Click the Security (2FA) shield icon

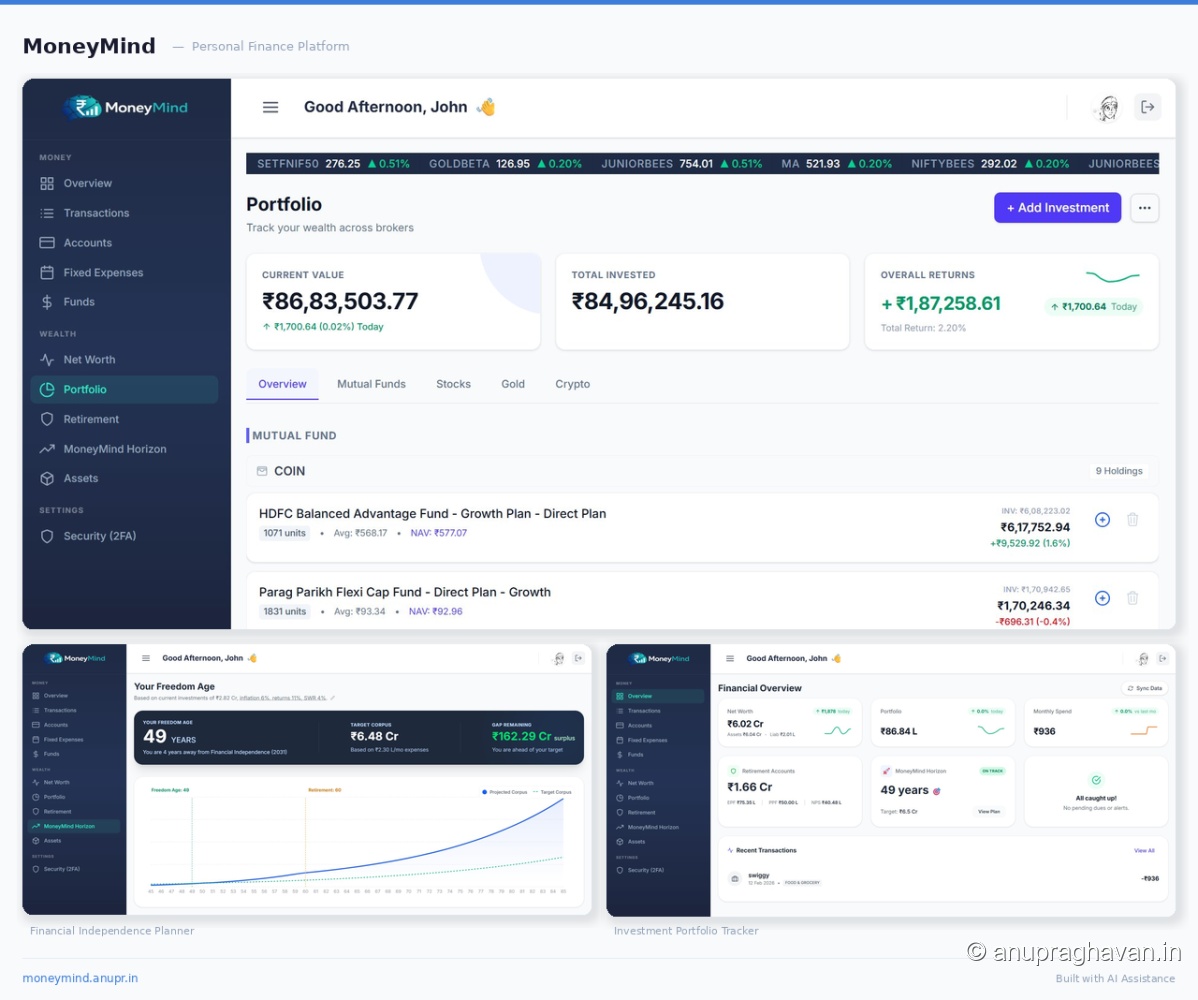click(x=47, y=536)
